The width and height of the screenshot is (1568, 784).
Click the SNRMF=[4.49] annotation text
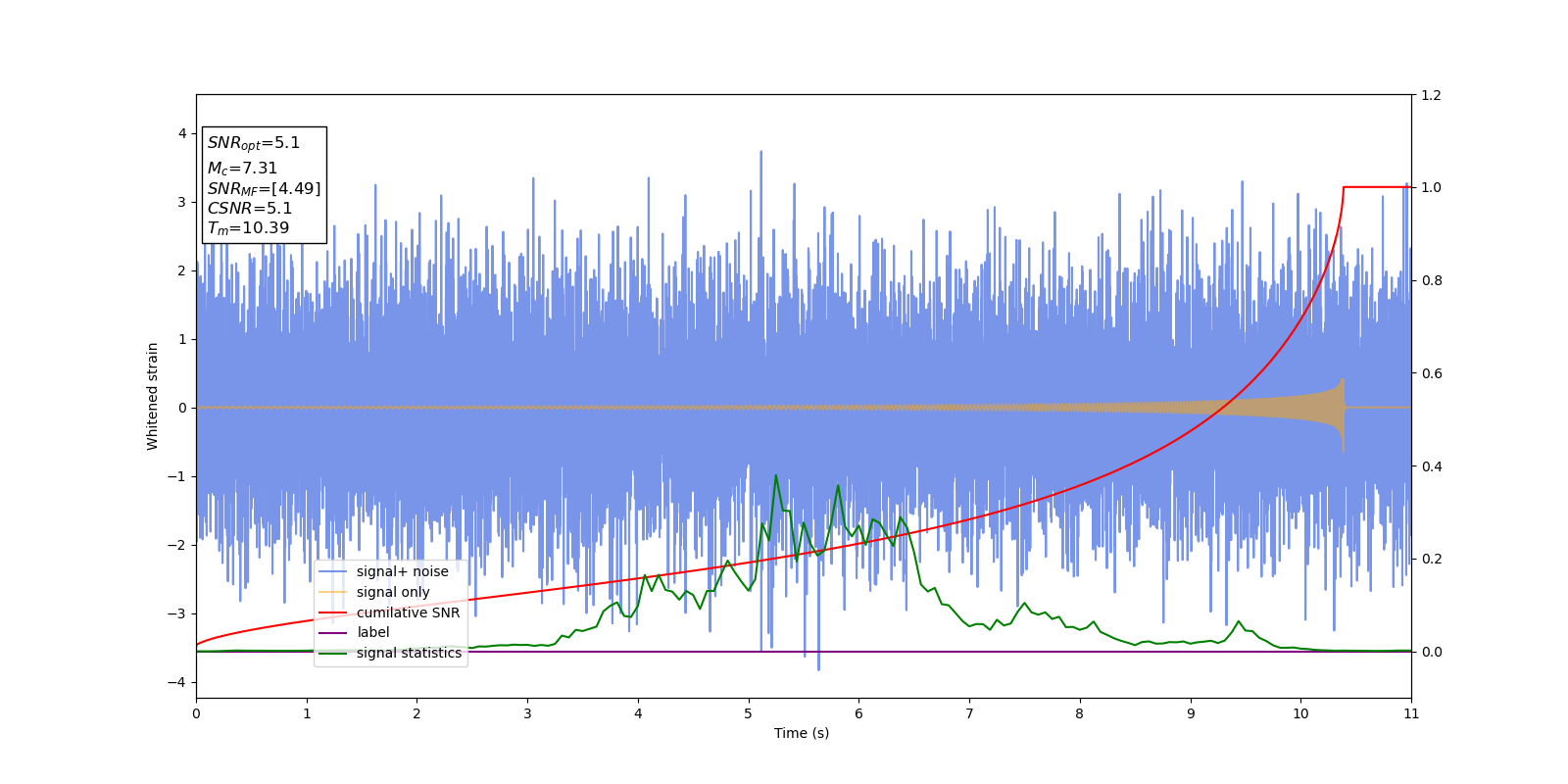pos(264,188)
